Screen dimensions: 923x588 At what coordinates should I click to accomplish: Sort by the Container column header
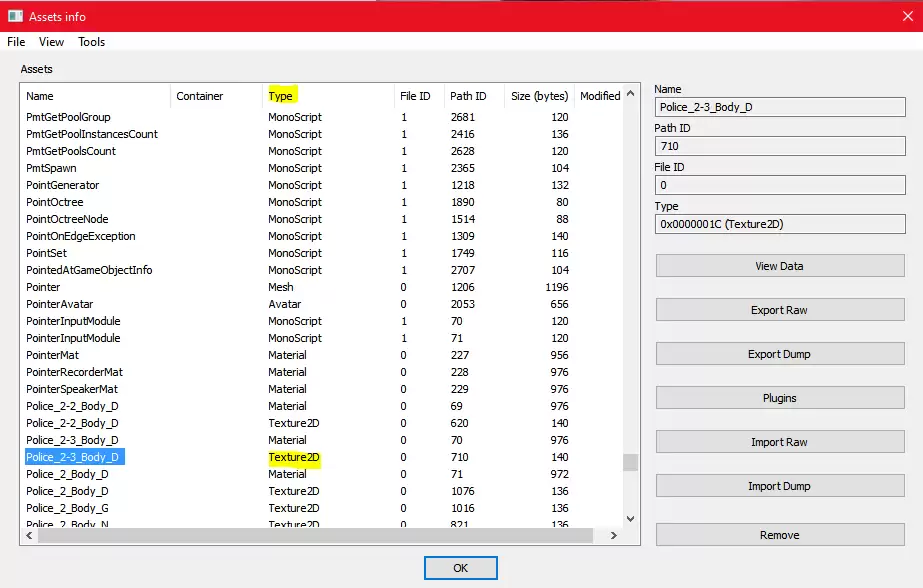click(216, 96)
